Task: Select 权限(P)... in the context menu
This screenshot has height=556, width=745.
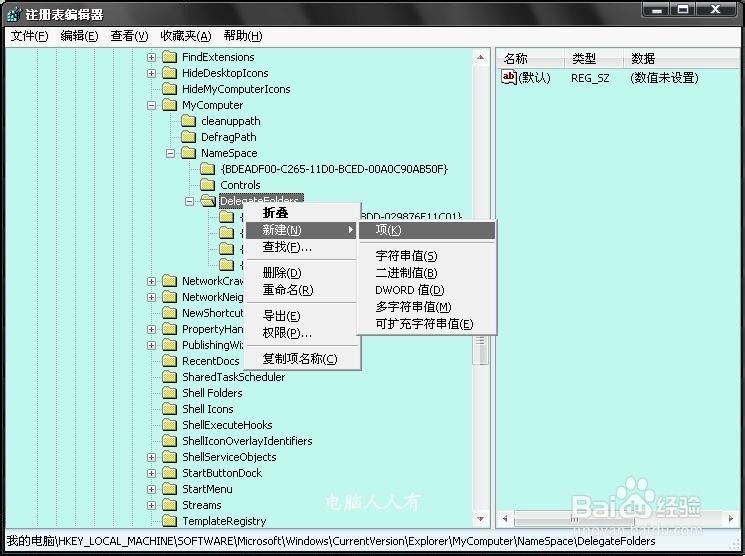Action: click(301, 334)
